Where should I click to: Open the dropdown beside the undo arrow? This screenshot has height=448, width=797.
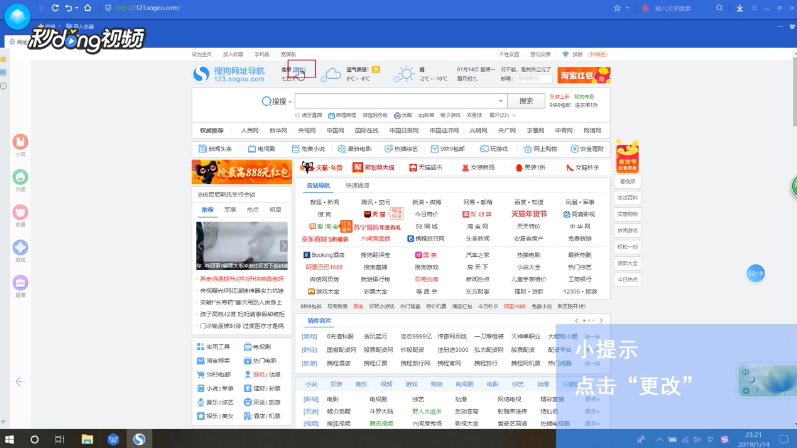tap(77, 8)
